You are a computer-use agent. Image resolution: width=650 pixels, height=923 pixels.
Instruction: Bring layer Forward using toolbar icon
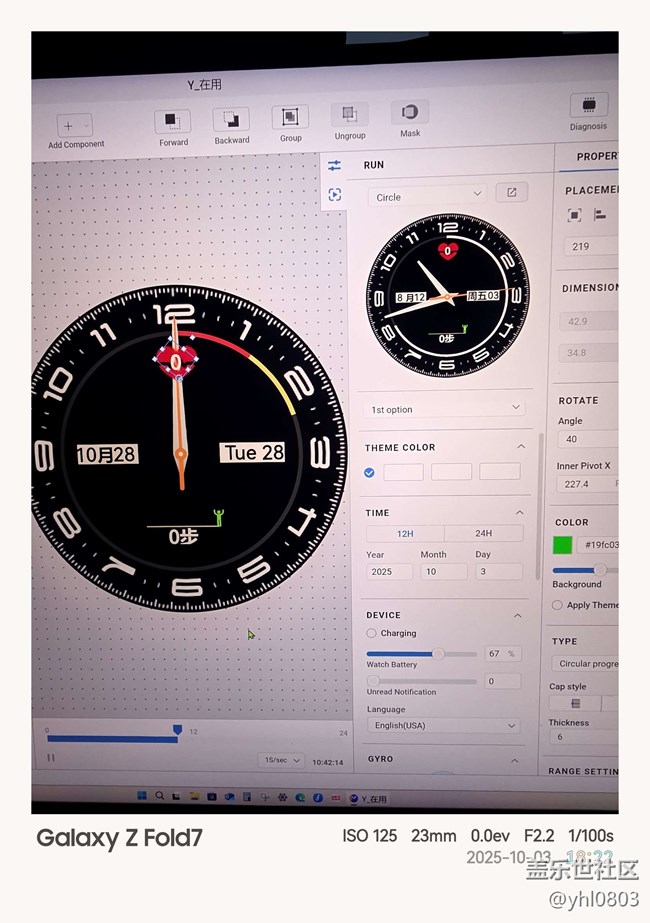click(172, 122)
